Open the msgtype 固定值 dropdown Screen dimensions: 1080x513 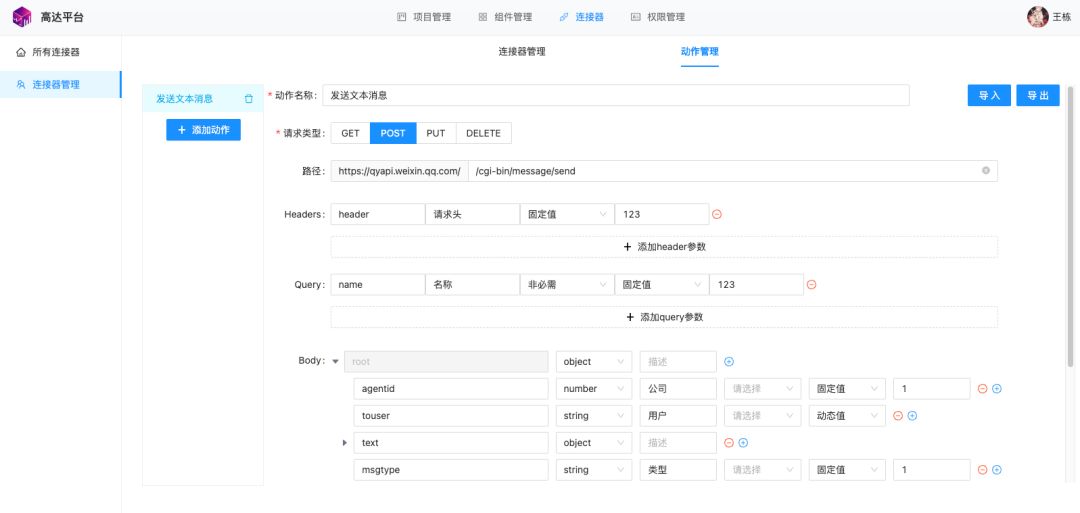pos(847,470)
